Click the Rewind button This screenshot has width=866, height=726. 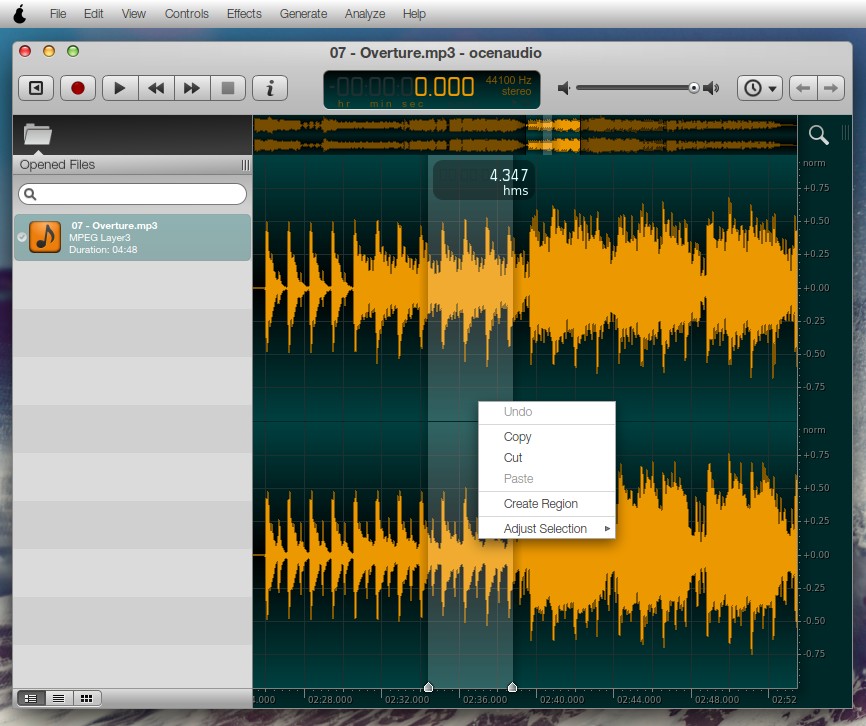coord(156,88)
